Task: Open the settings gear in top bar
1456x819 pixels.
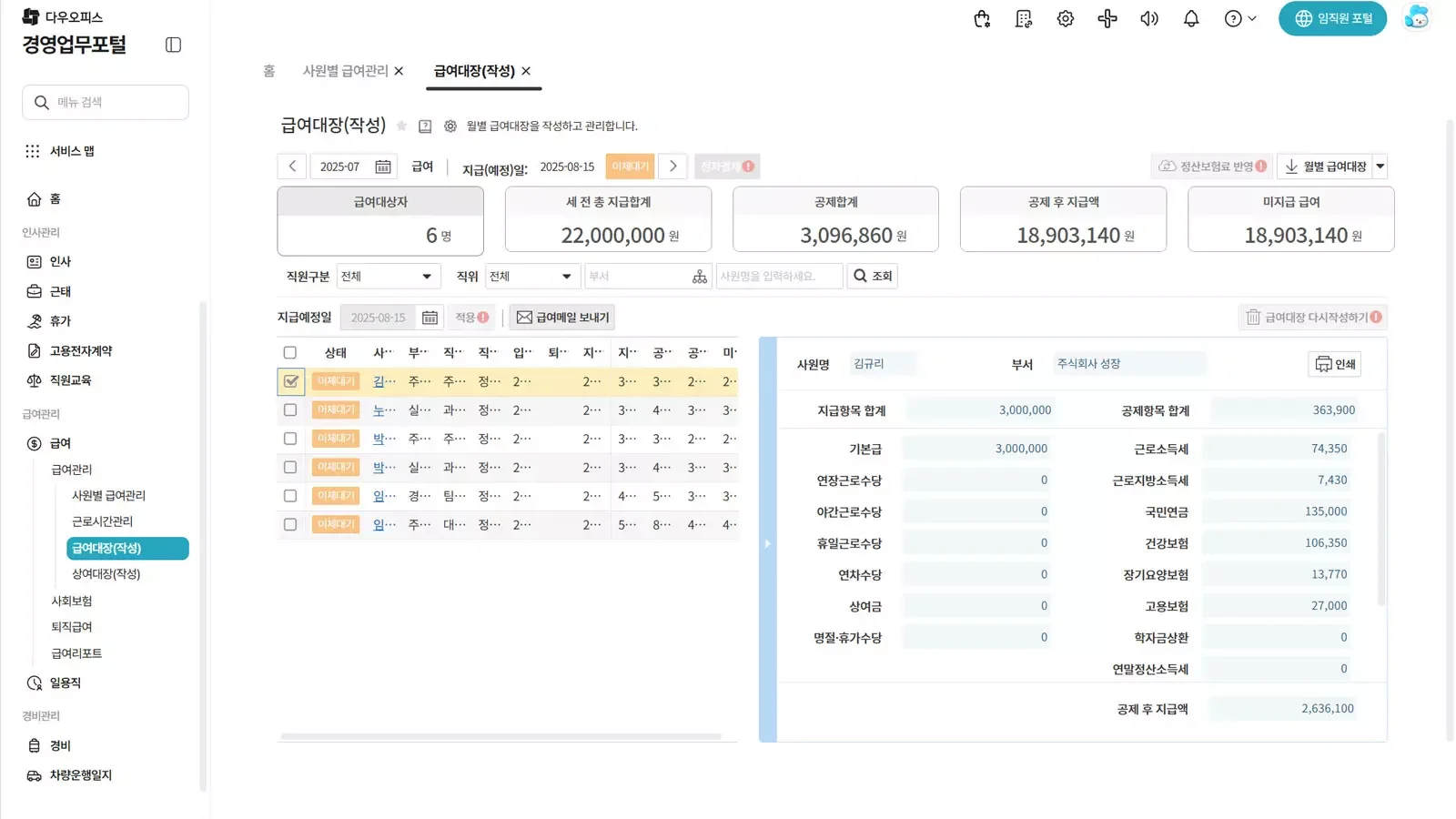Action: pos(1065,19)
